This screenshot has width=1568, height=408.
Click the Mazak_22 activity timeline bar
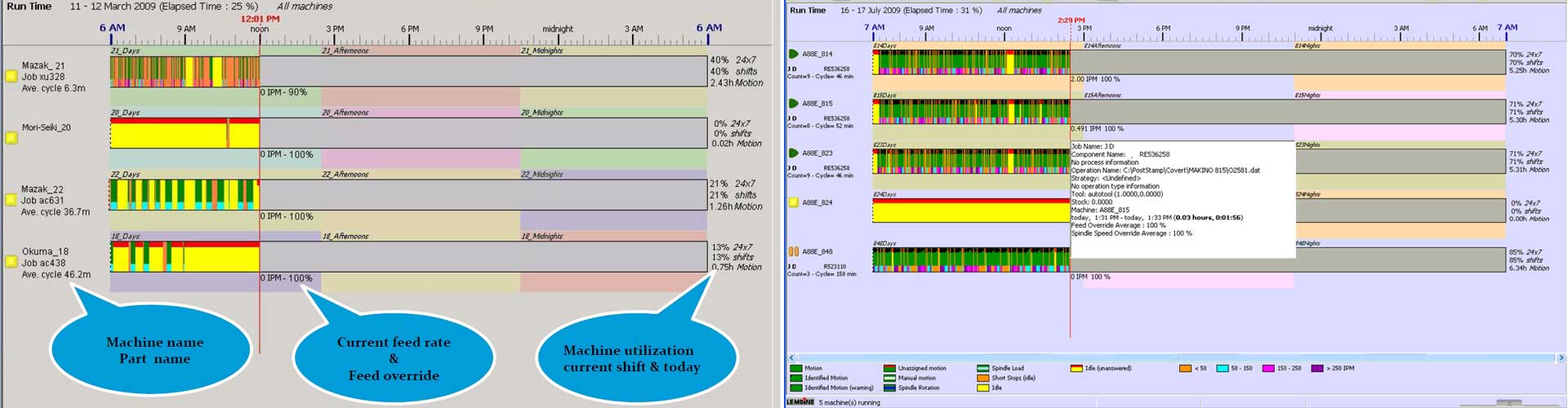click(185, 195)
